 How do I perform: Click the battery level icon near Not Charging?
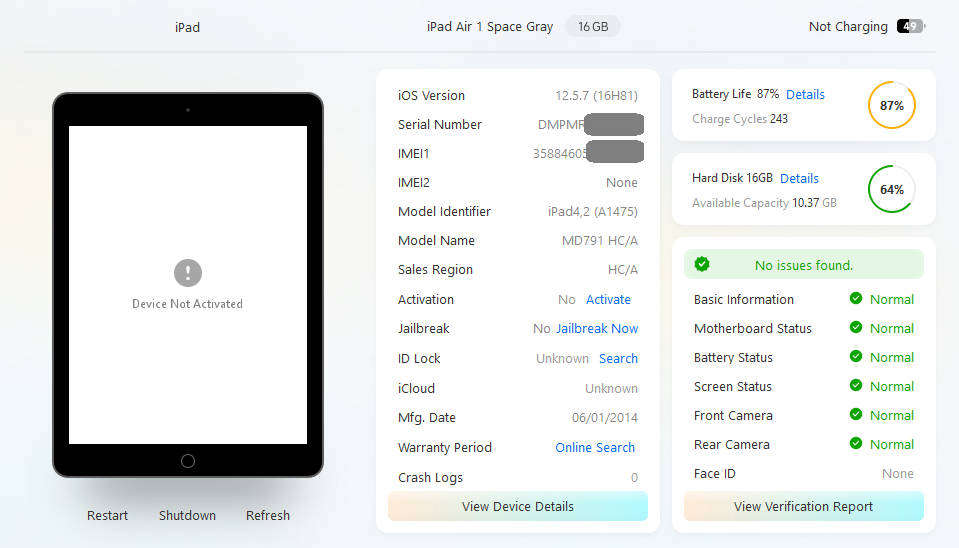tap(911, 26)
